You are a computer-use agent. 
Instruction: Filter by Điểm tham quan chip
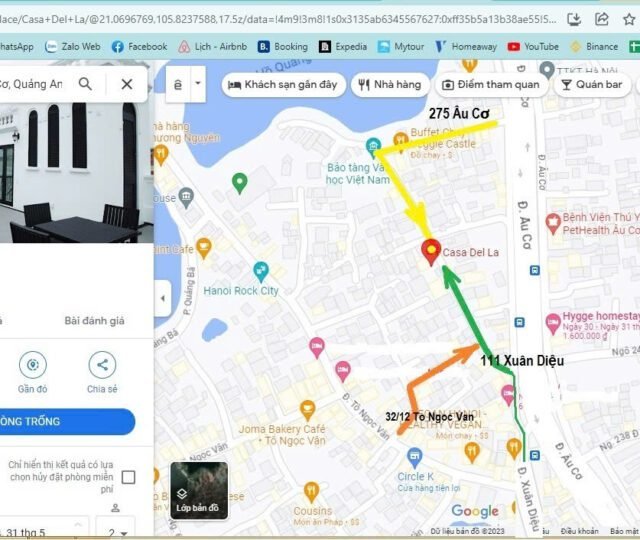[491, 85]
